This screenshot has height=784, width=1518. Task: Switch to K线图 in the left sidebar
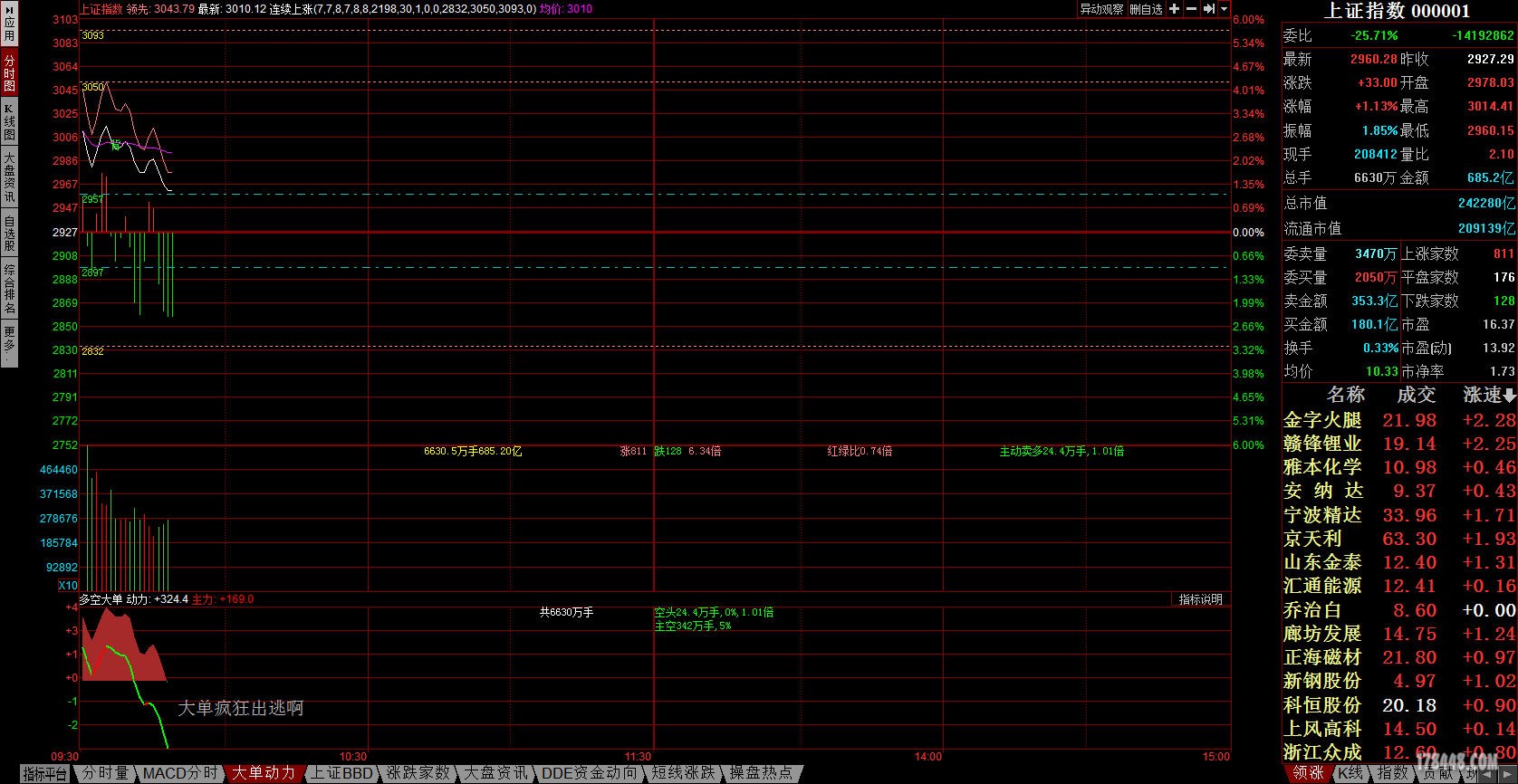[9, 121]
